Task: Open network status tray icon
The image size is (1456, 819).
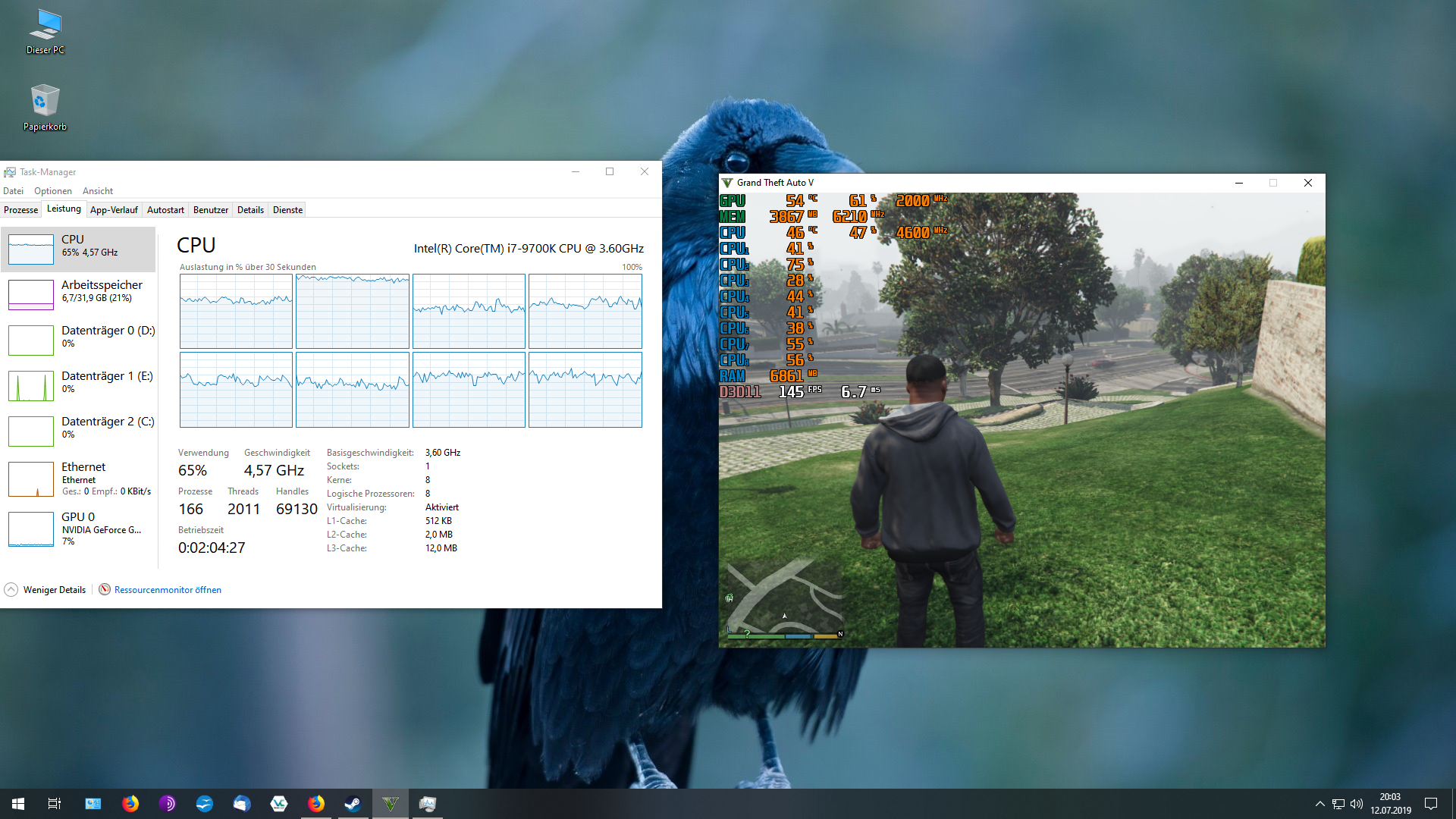Action: (x=1338, y=804)
